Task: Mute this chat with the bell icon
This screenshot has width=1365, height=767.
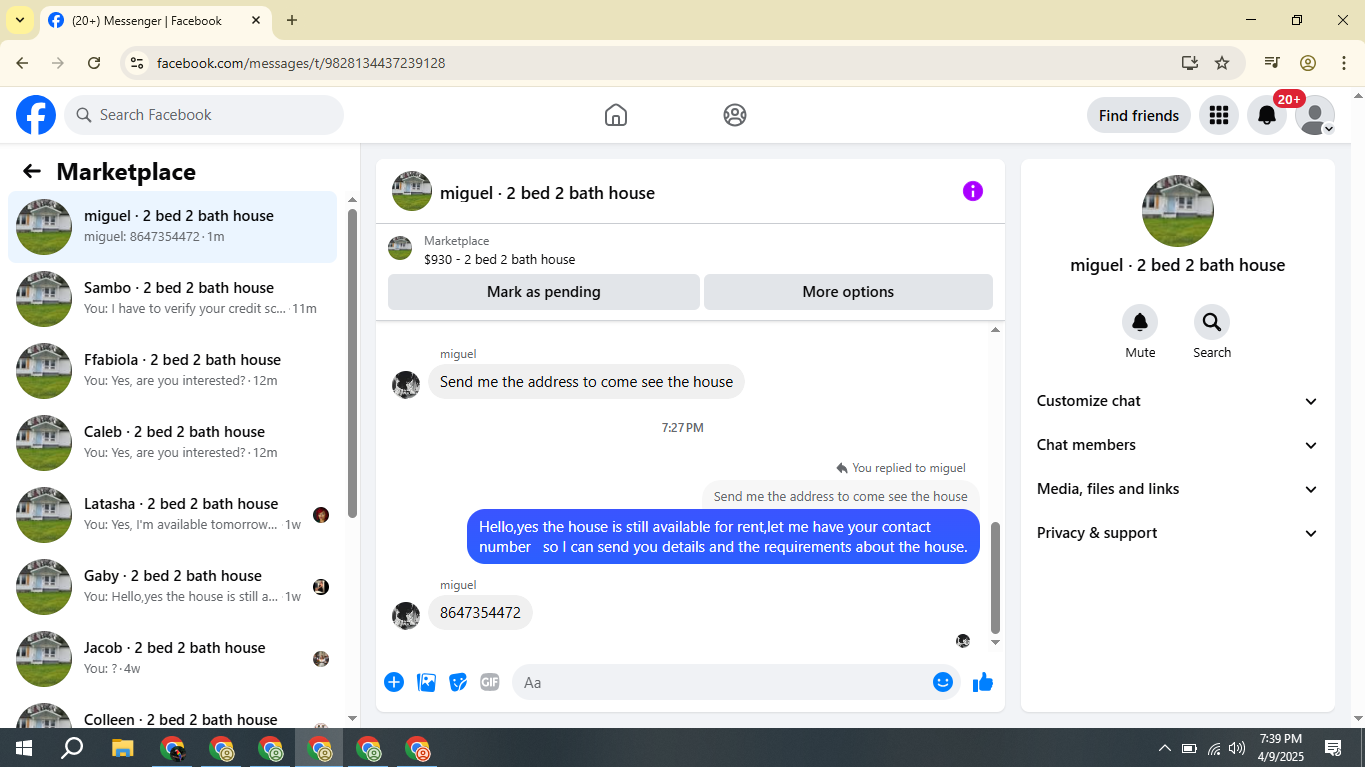Action: 1140,322
